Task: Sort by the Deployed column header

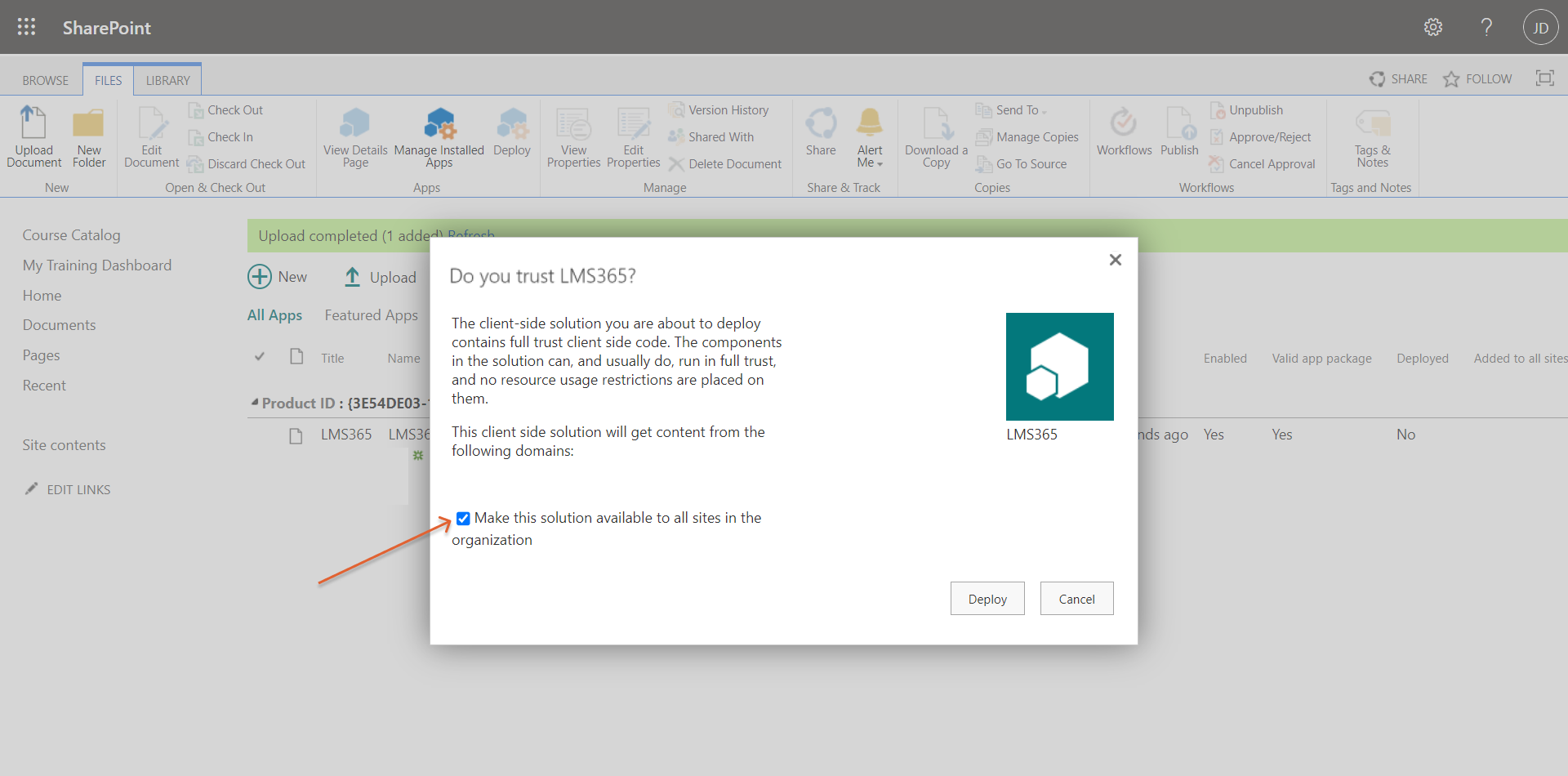Action: (x=1422, y=359)
